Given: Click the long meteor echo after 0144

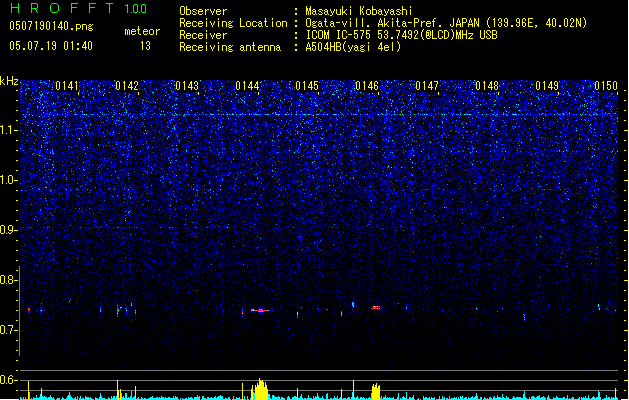Looking at the screenshot, I should [x=261, y=310].
